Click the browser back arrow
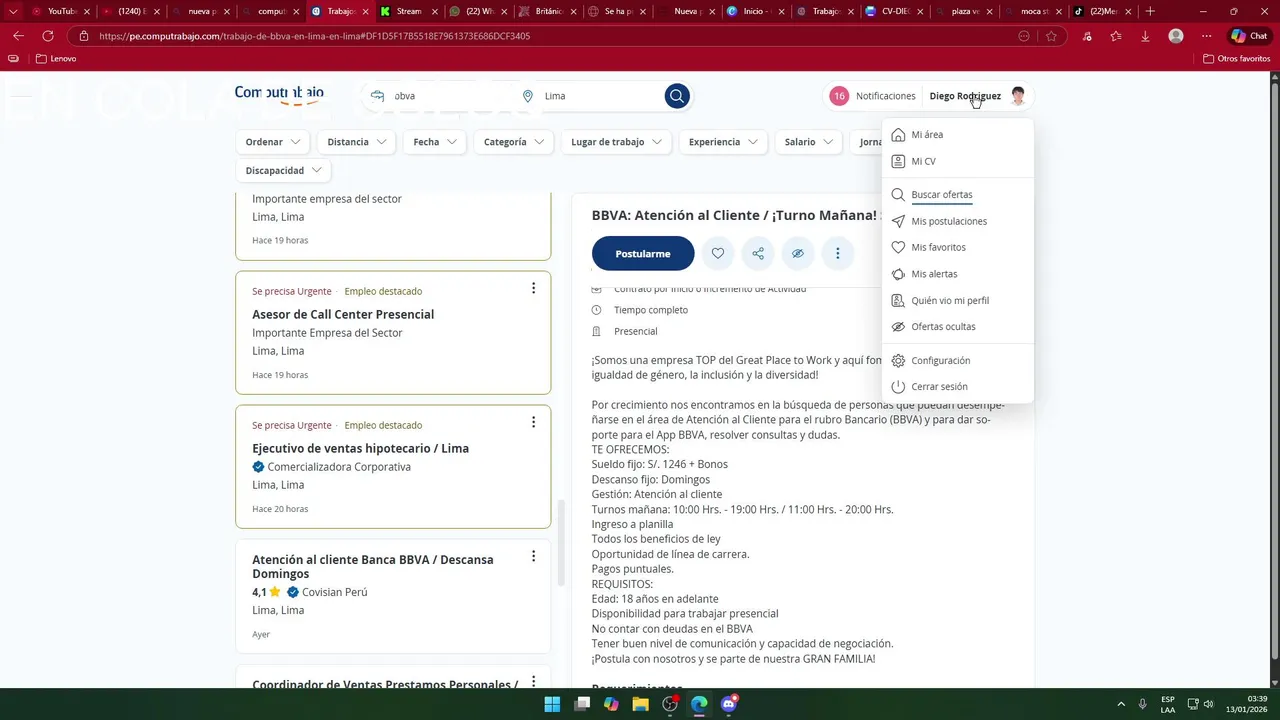1280x720 pixels. point(18,36)
